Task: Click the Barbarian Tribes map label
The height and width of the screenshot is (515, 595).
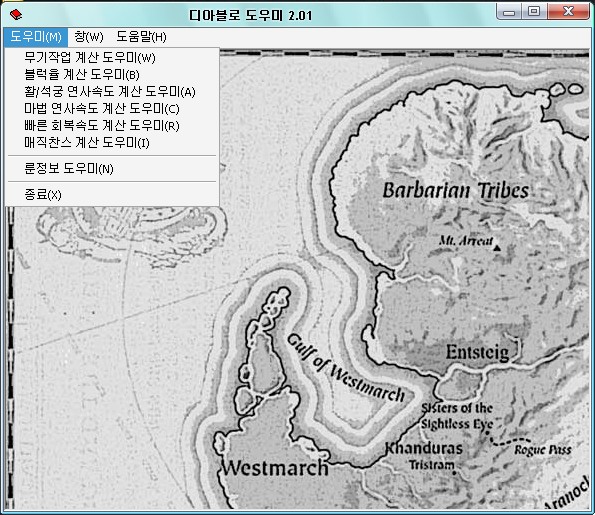Action: pos(455,190)
